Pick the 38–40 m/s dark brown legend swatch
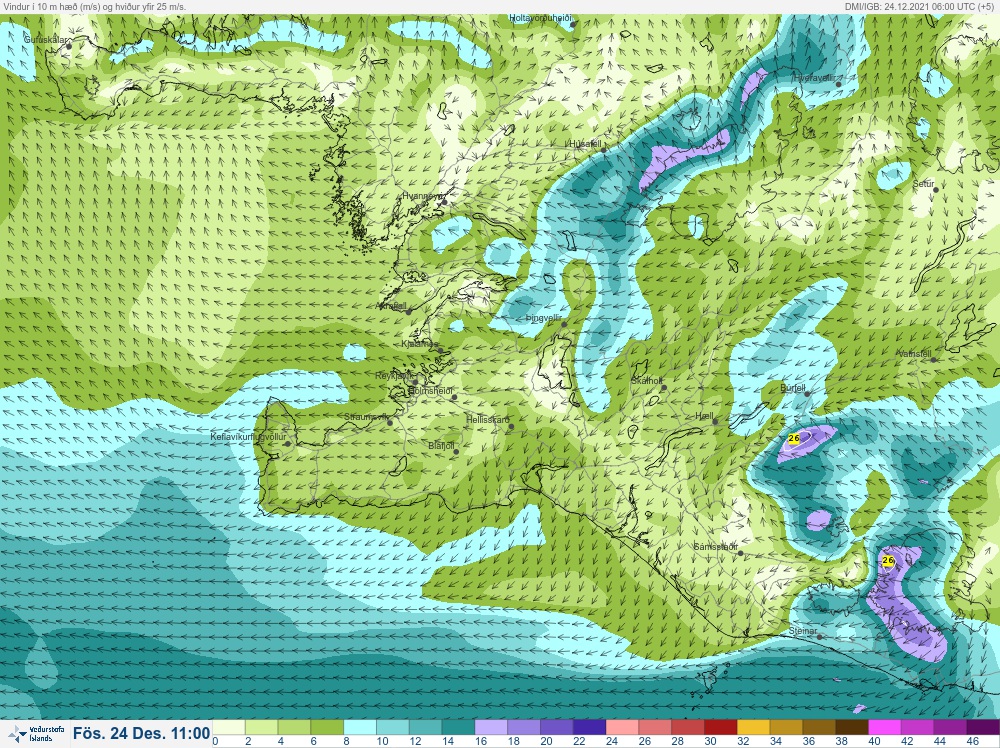 pyautogui.click(x=853, y=728)
